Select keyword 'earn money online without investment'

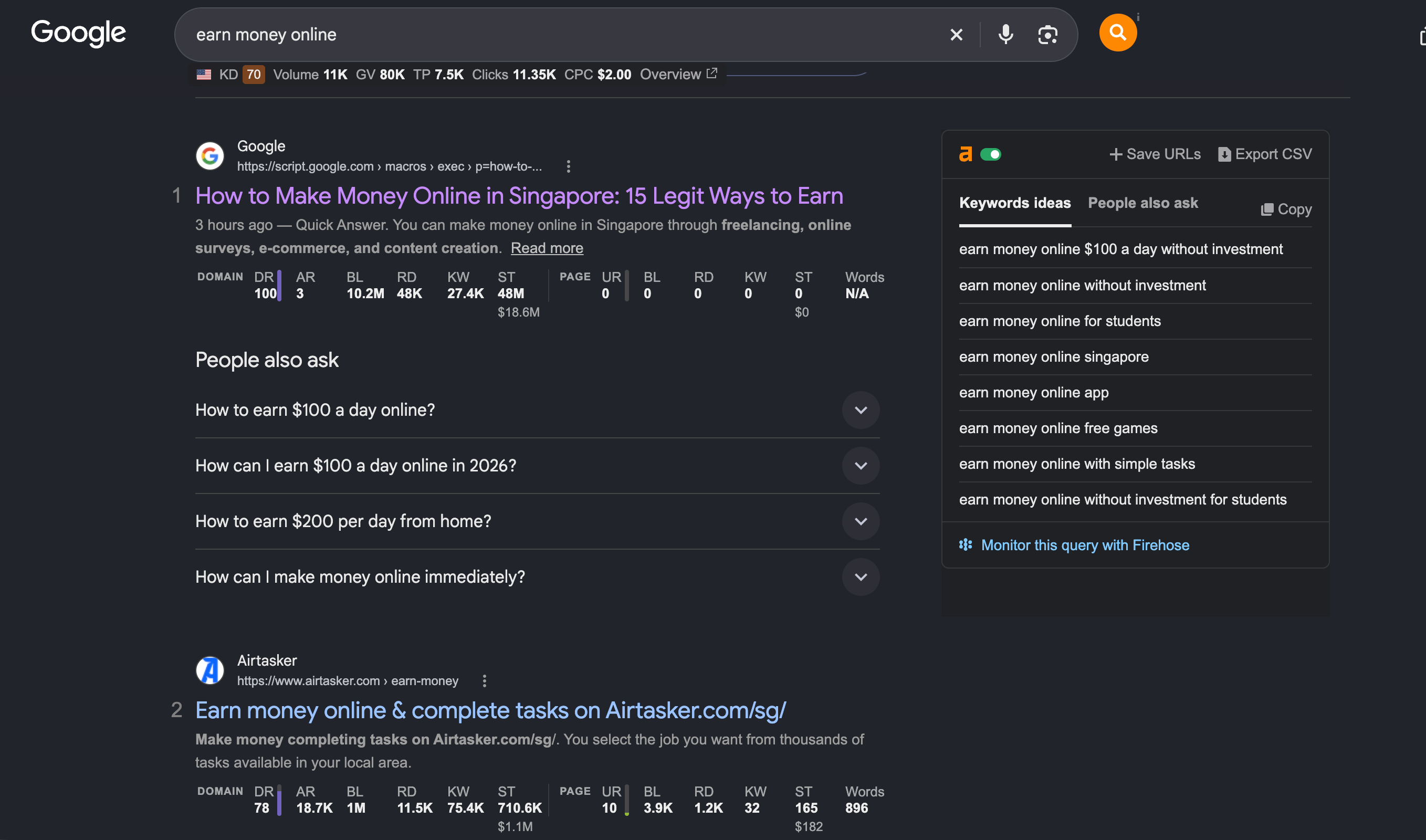point(1082,285)
